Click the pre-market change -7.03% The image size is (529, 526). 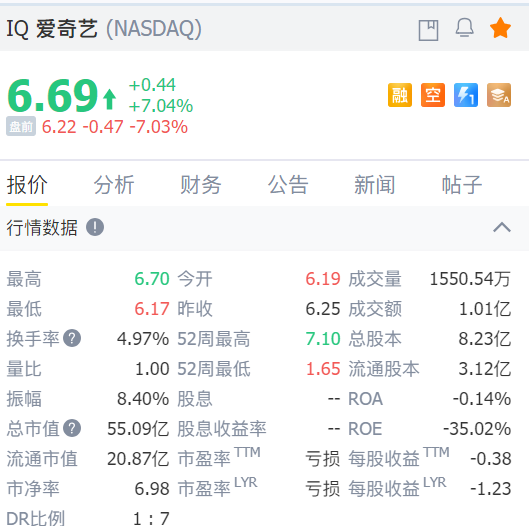[159, 127]
